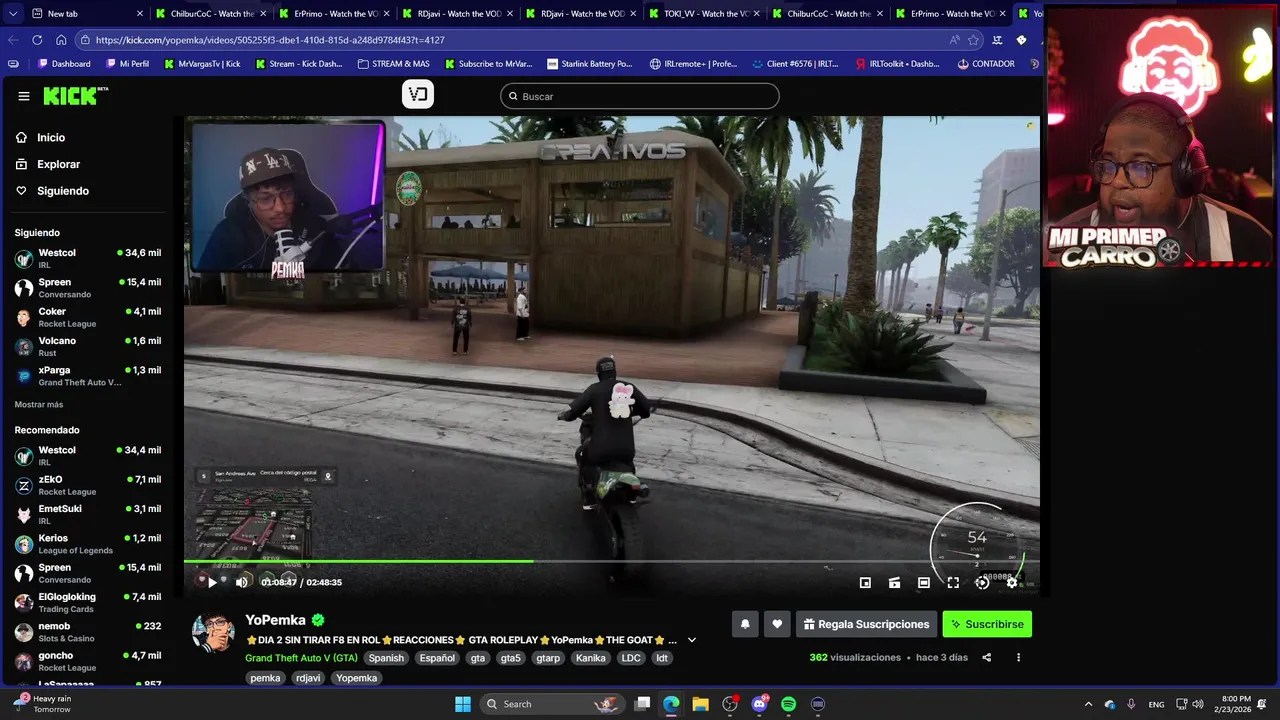Click the Español tag

coord(437,658)
